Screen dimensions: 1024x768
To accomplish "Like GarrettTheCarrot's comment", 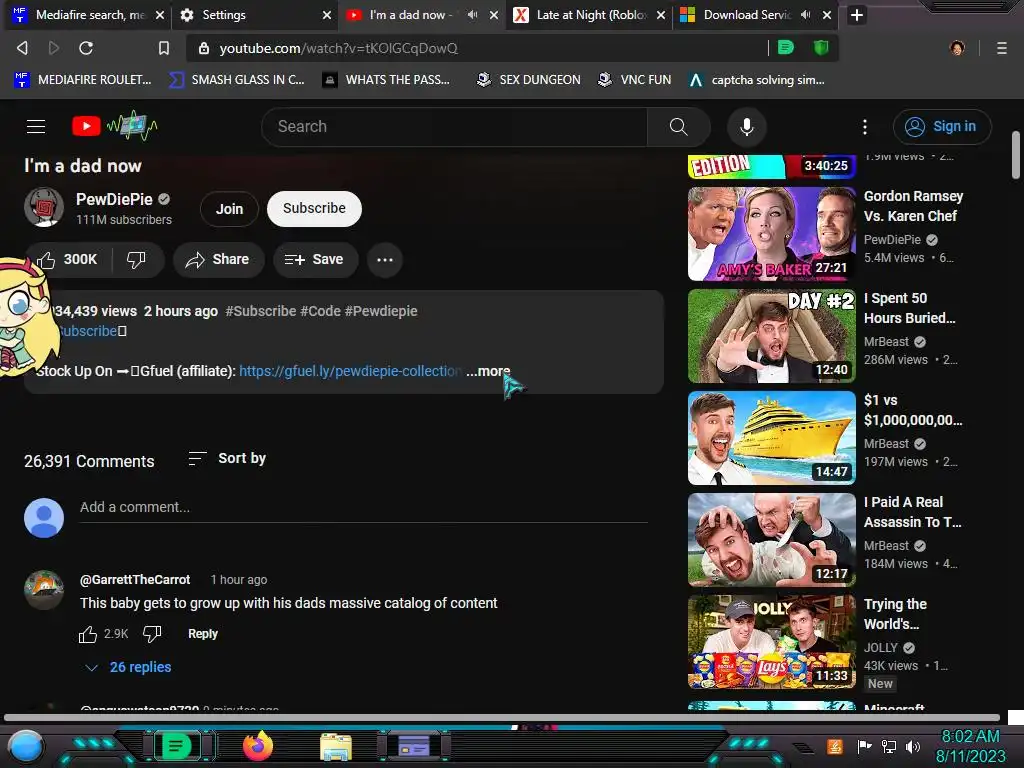I will point(88,634).
